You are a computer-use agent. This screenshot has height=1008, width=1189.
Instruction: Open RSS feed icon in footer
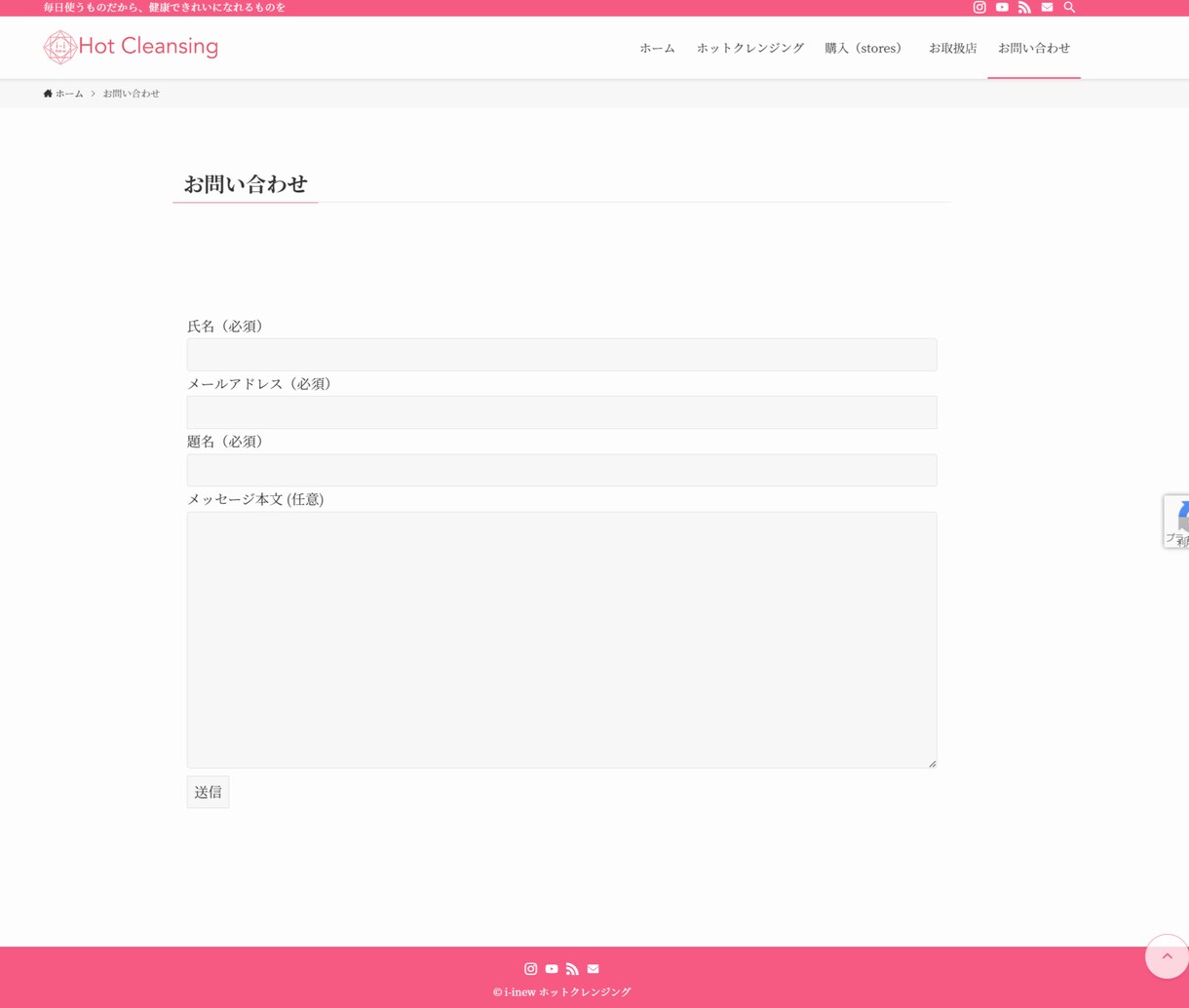click(x=572, y=969)
